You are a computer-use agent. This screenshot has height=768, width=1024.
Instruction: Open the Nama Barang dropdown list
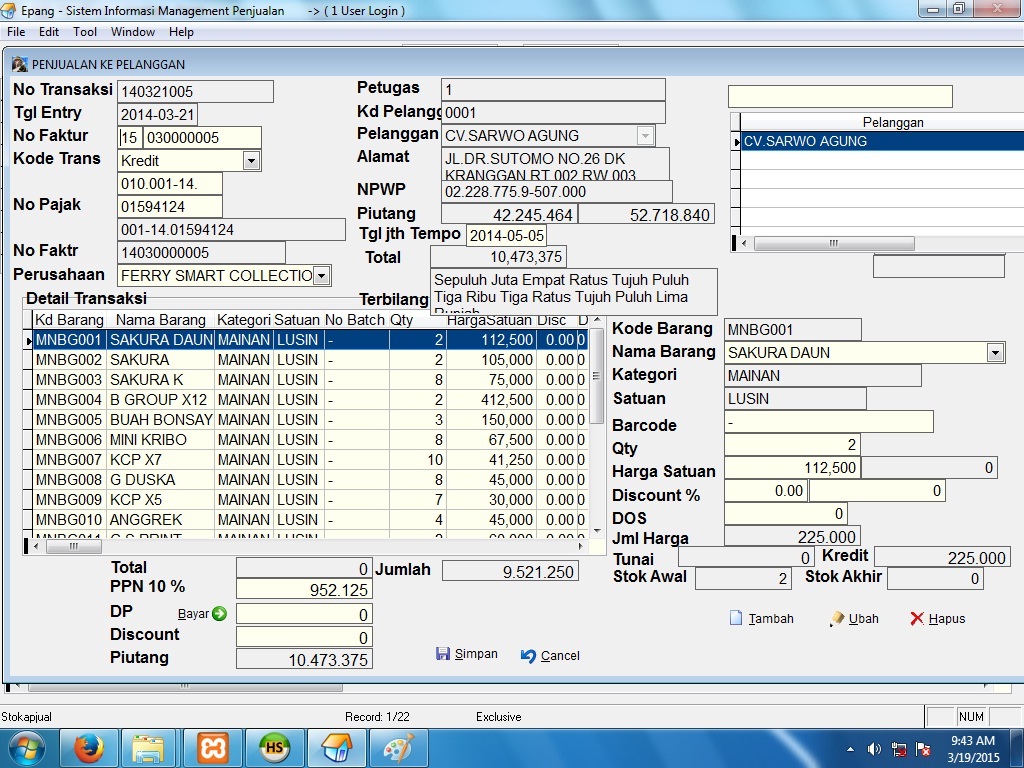pyautogui.click(x=994, y=352)
